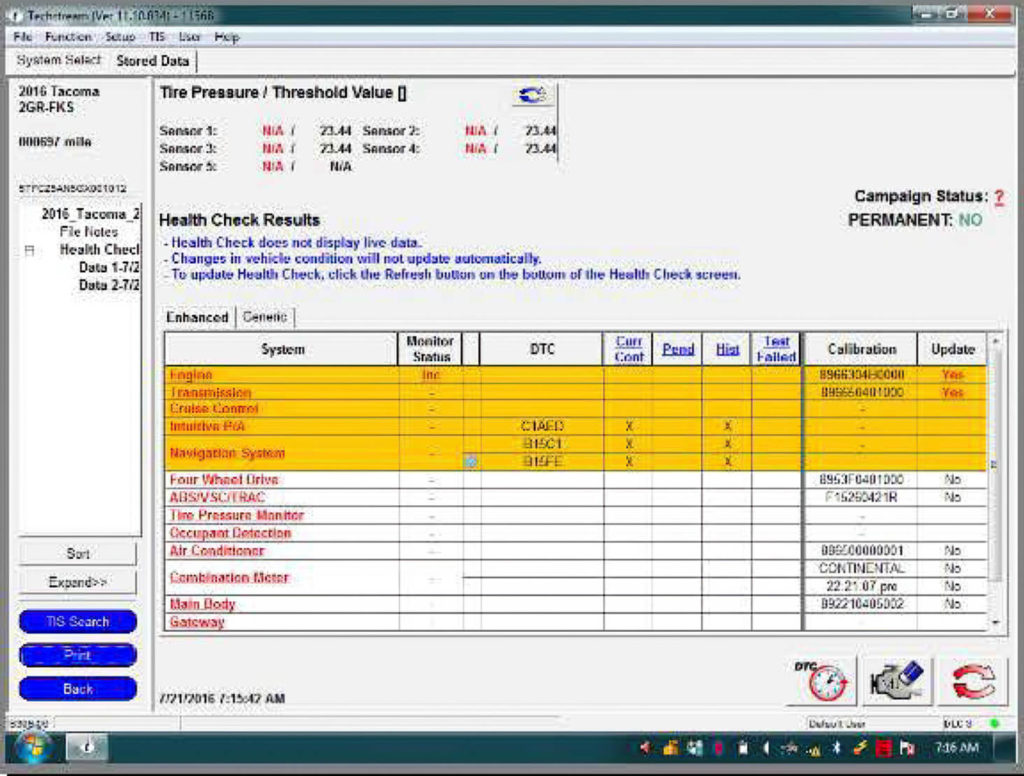The image size is (1024, 776).
Task: Open the Engine system link
Action: [x=191, y=375]
